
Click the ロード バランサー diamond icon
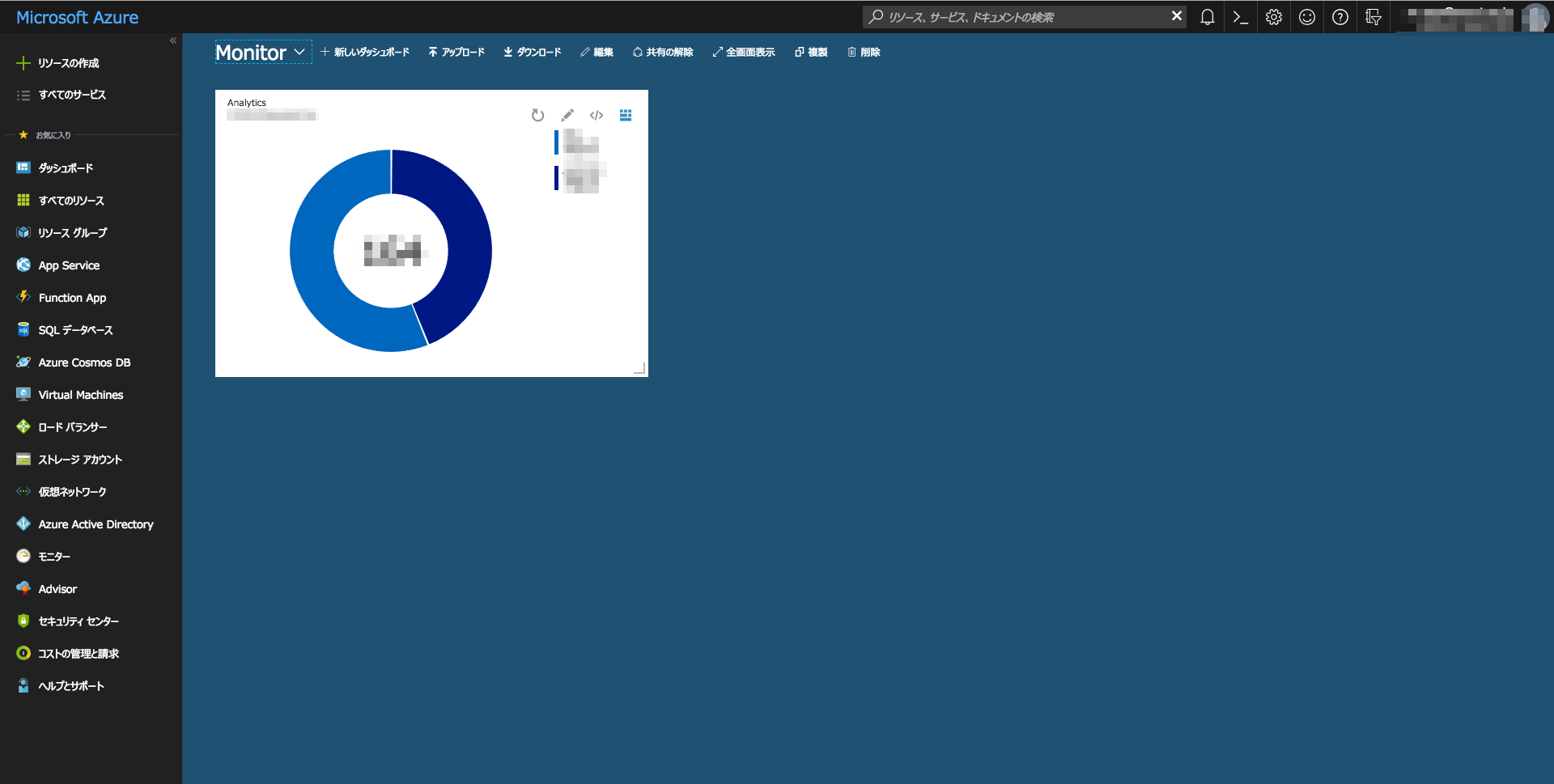click(23, 426)
